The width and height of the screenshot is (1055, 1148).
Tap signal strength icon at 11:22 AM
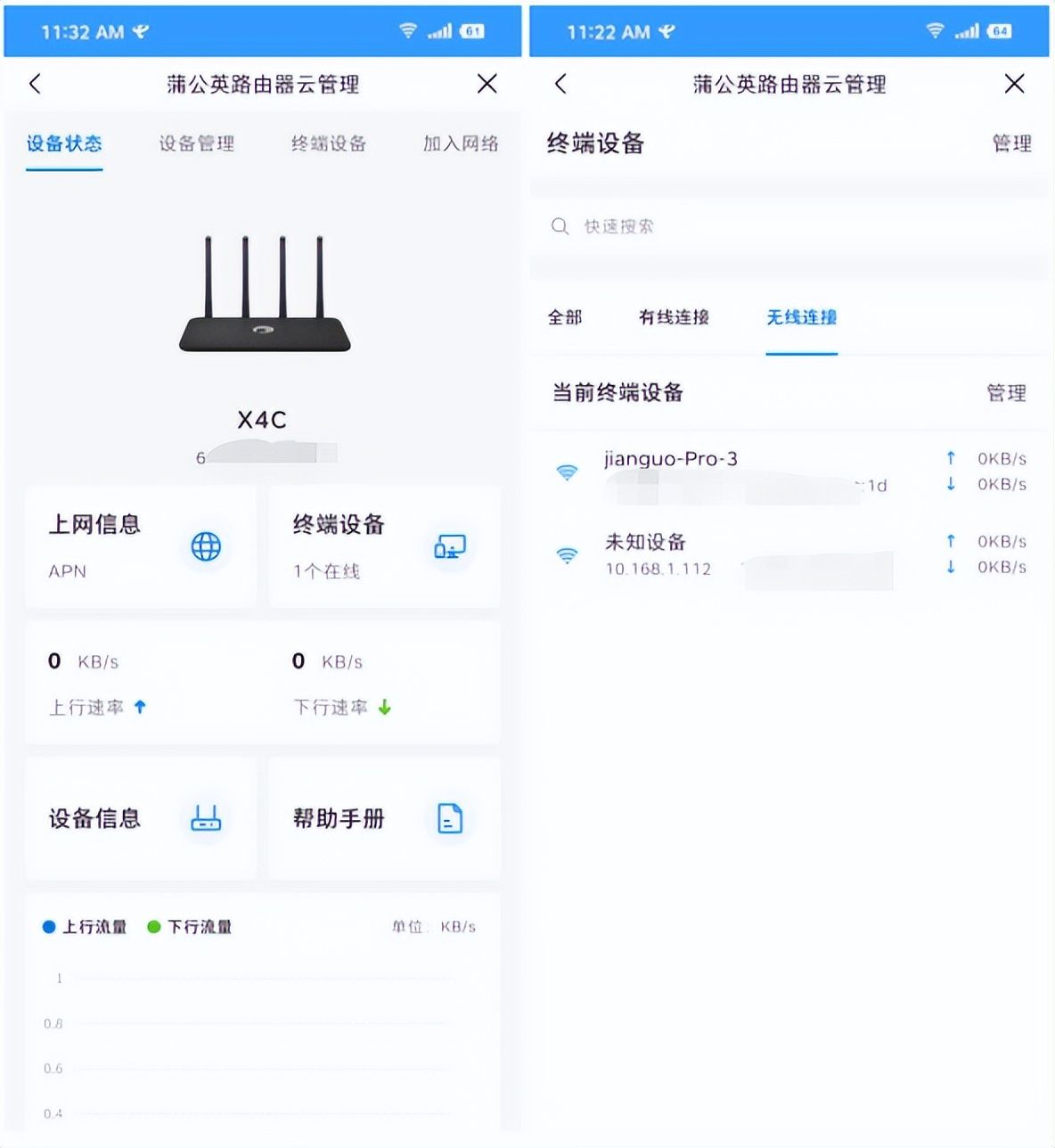pyautogui.click(x=967, y=32)
